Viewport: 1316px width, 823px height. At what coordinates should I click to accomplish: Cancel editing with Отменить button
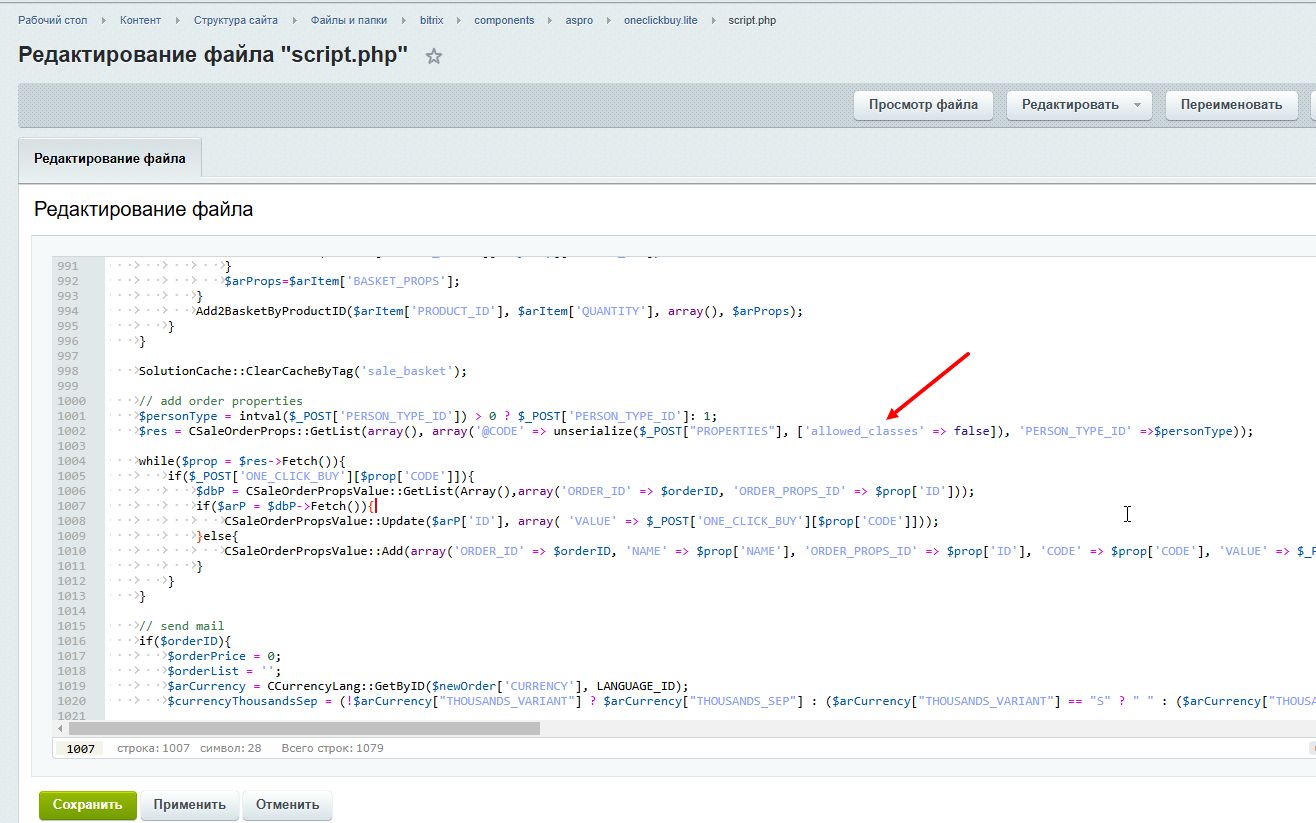pos(287,804)
